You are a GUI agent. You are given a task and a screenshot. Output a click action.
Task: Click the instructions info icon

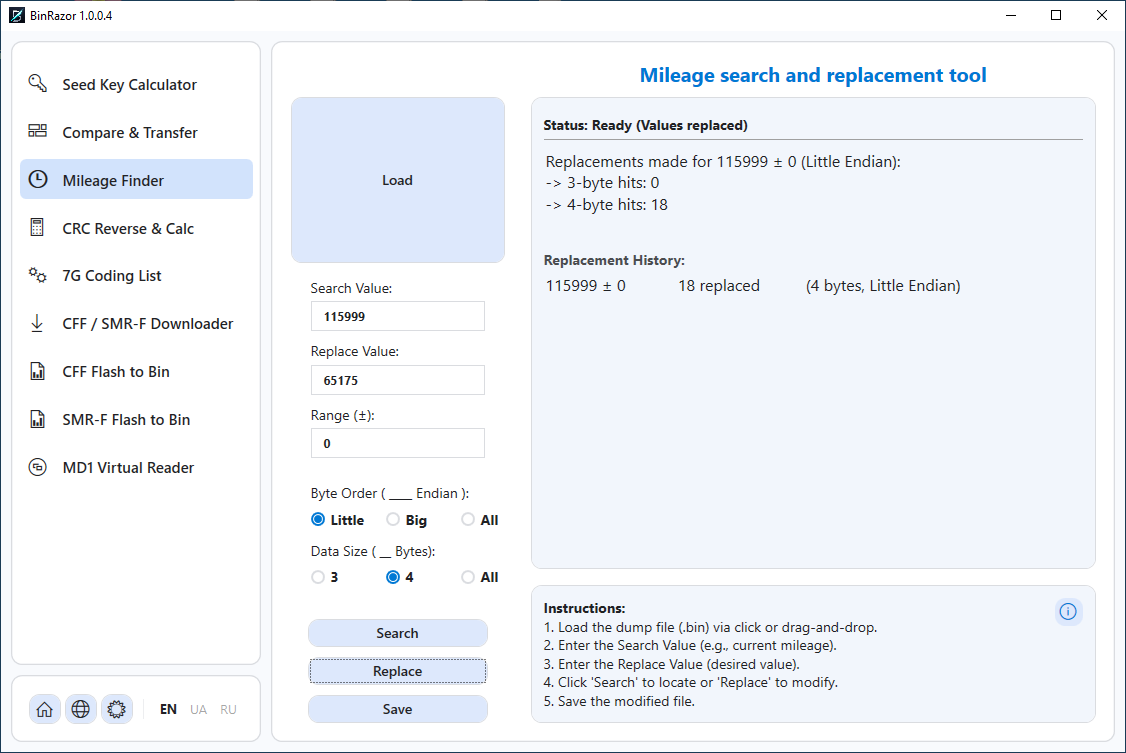1068,612
